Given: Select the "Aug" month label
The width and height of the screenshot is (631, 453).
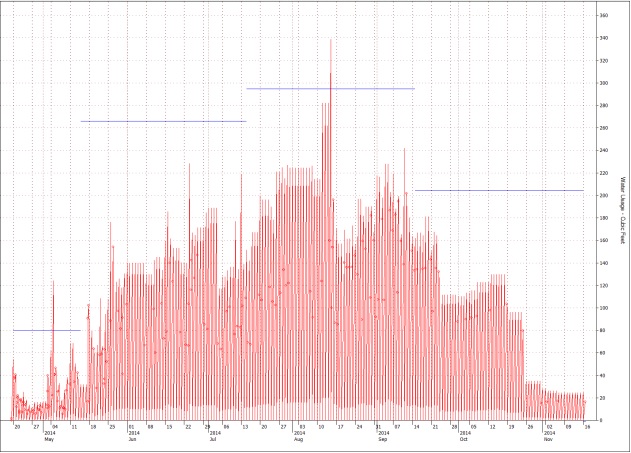Looking at the screenshot, I should point(298,439).
